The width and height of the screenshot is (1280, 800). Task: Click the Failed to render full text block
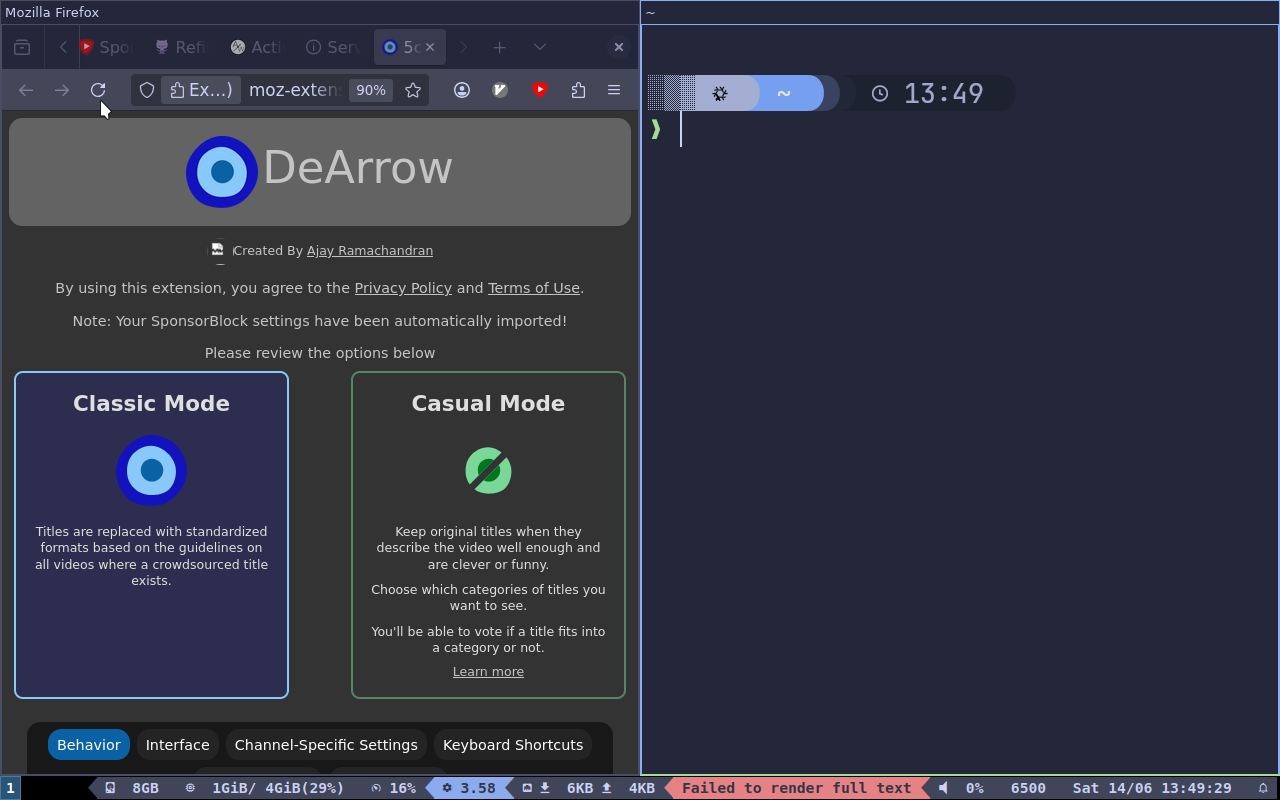796,788
